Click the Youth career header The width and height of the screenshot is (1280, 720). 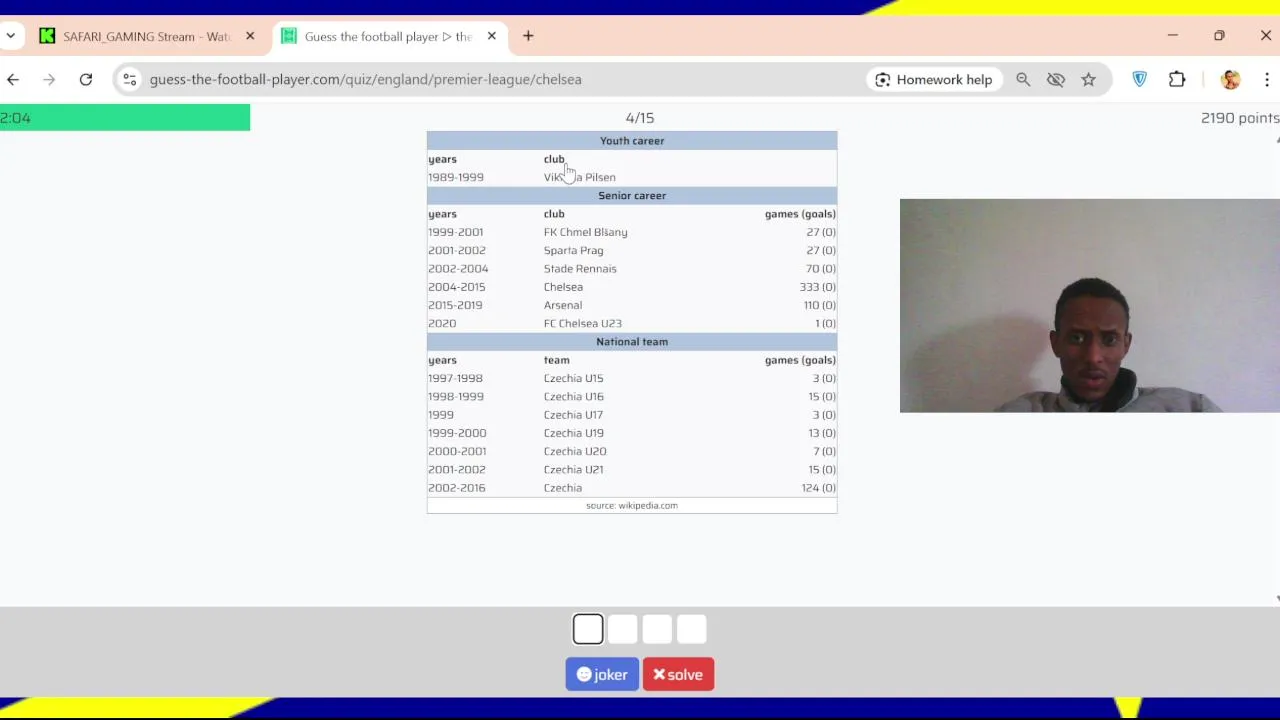632,141
